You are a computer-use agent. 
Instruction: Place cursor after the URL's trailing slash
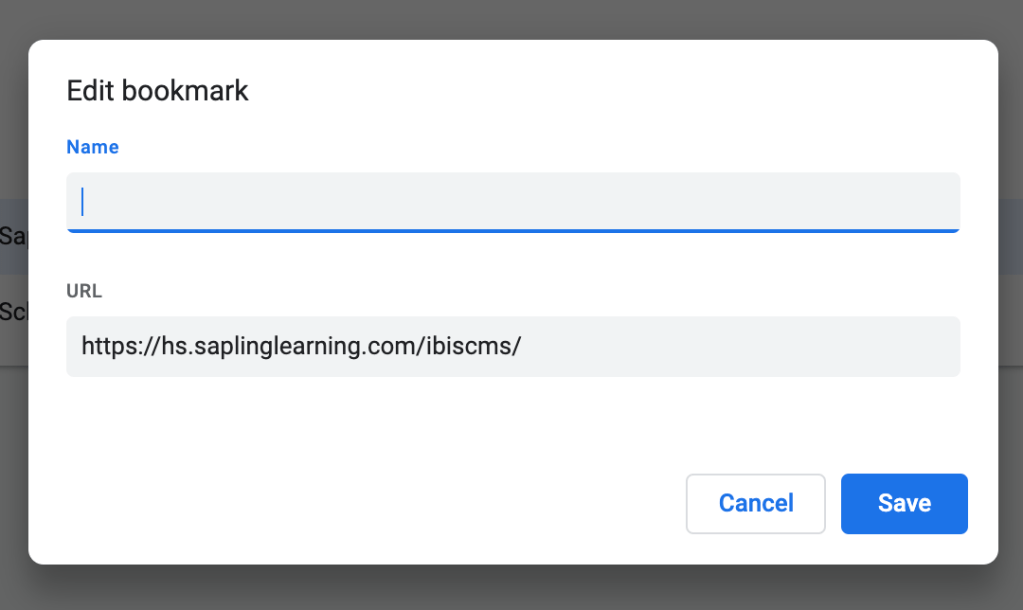[523, 347]
